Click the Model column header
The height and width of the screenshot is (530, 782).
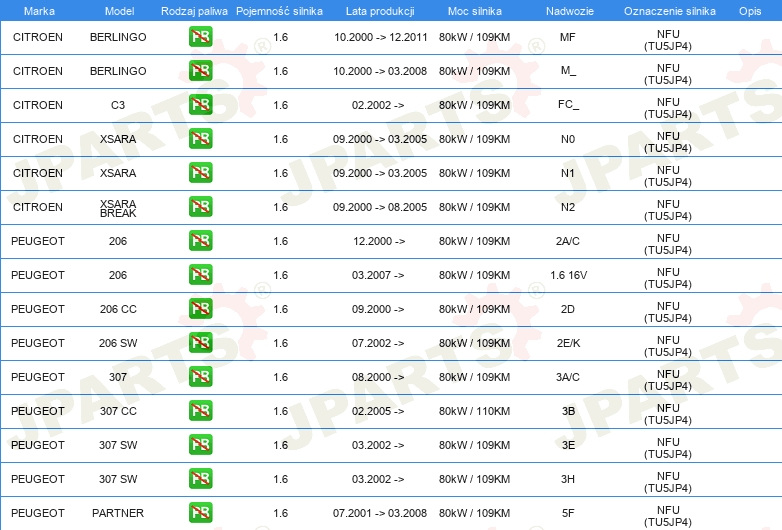119,11
